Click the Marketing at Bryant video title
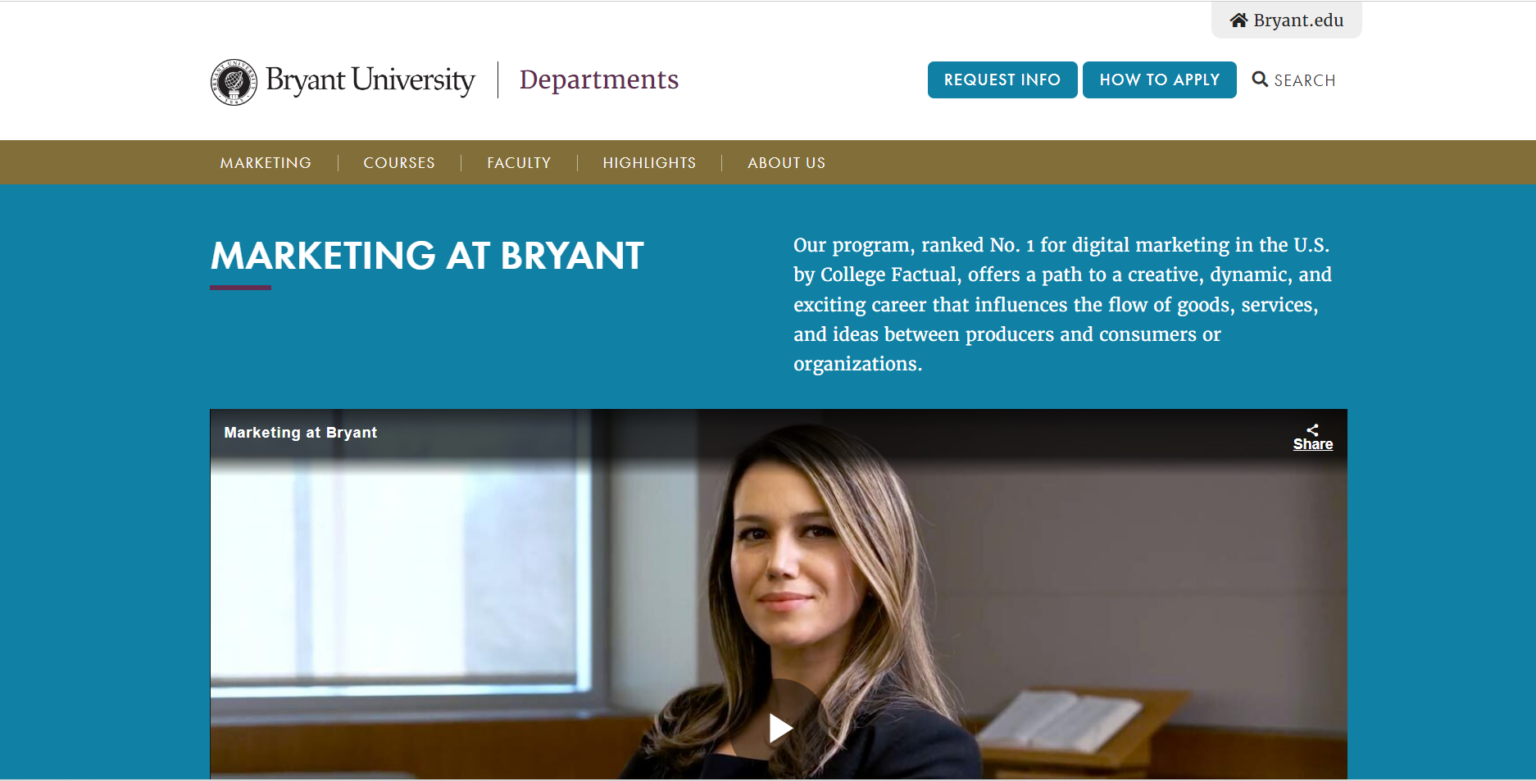This screenshot has height=781, width=1536. pyautogui.click(x=300, y=432)
